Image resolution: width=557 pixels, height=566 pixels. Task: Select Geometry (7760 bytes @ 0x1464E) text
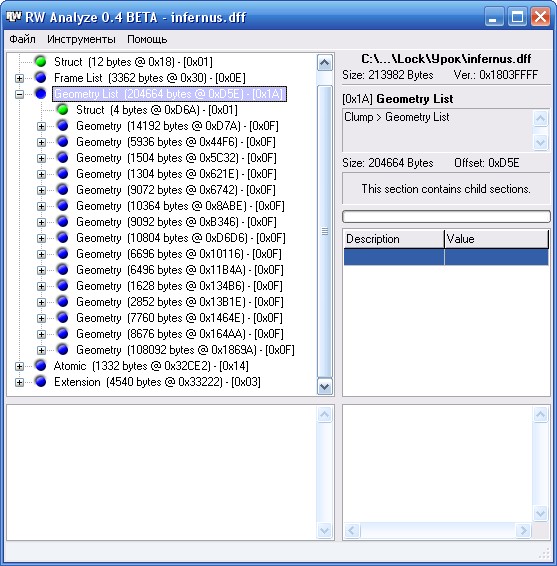pyautogui.click(x=179, y=318)
